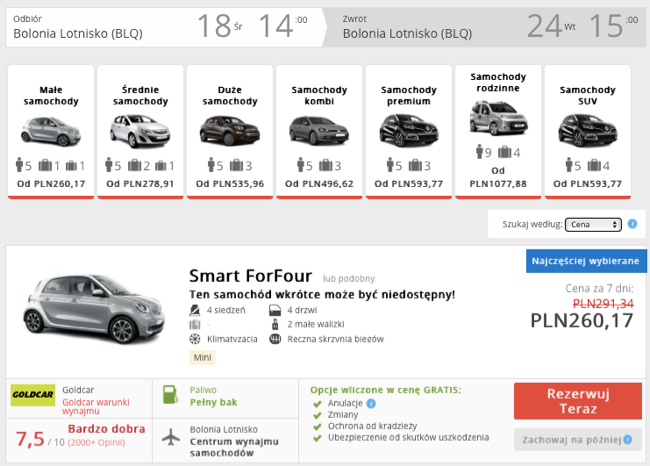The width and height of the screenshot is (650, 466).
Task: Click the manual gearbox icon
Action: coord(275,339)
